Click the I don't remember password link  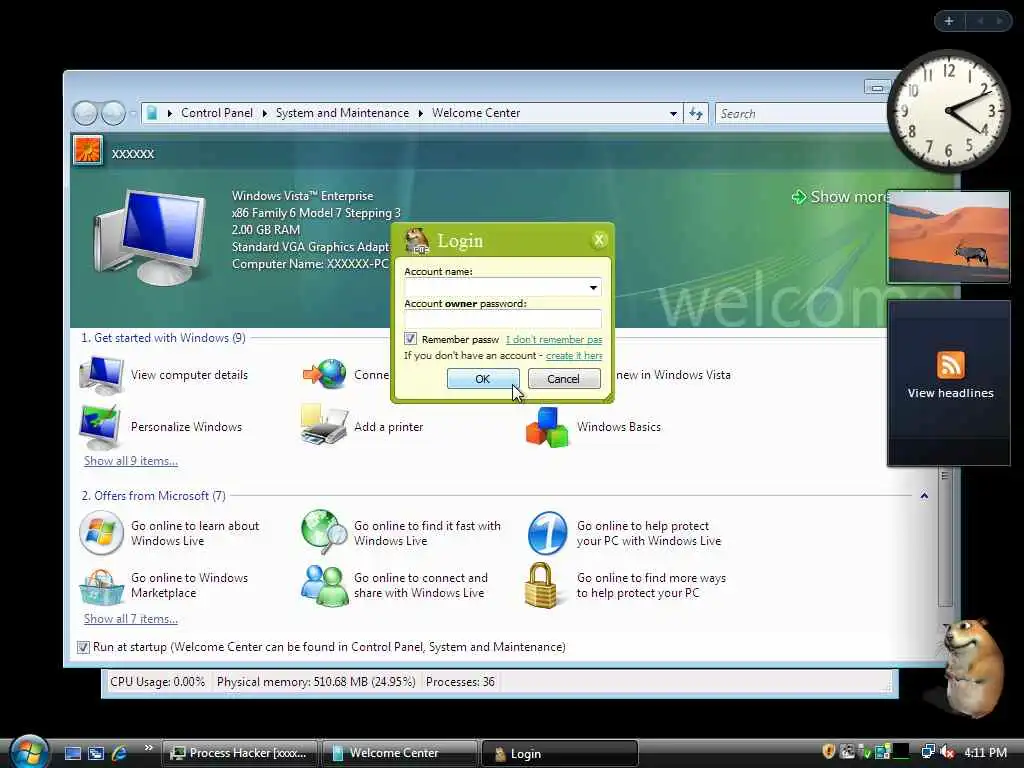pos(554,339)
